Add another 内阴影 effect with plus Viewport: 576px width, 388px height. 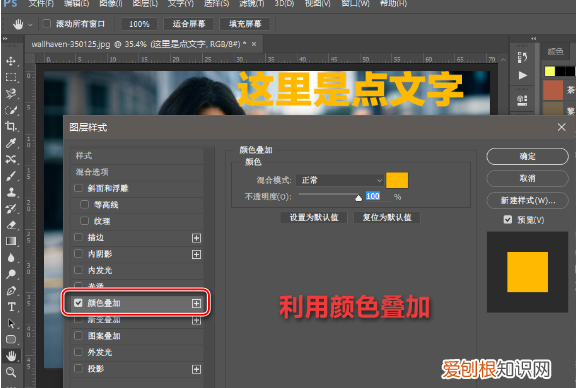pyautogui.click(x=197, y=254)
